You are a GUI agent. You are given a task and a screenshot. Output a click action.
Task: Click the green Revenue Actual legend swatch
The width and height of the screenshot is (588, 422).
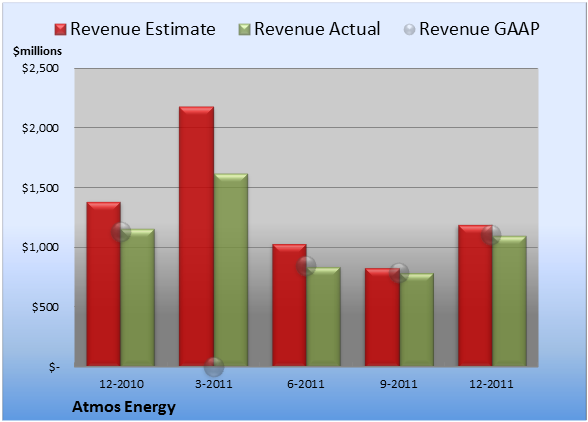tap(244, 29)
